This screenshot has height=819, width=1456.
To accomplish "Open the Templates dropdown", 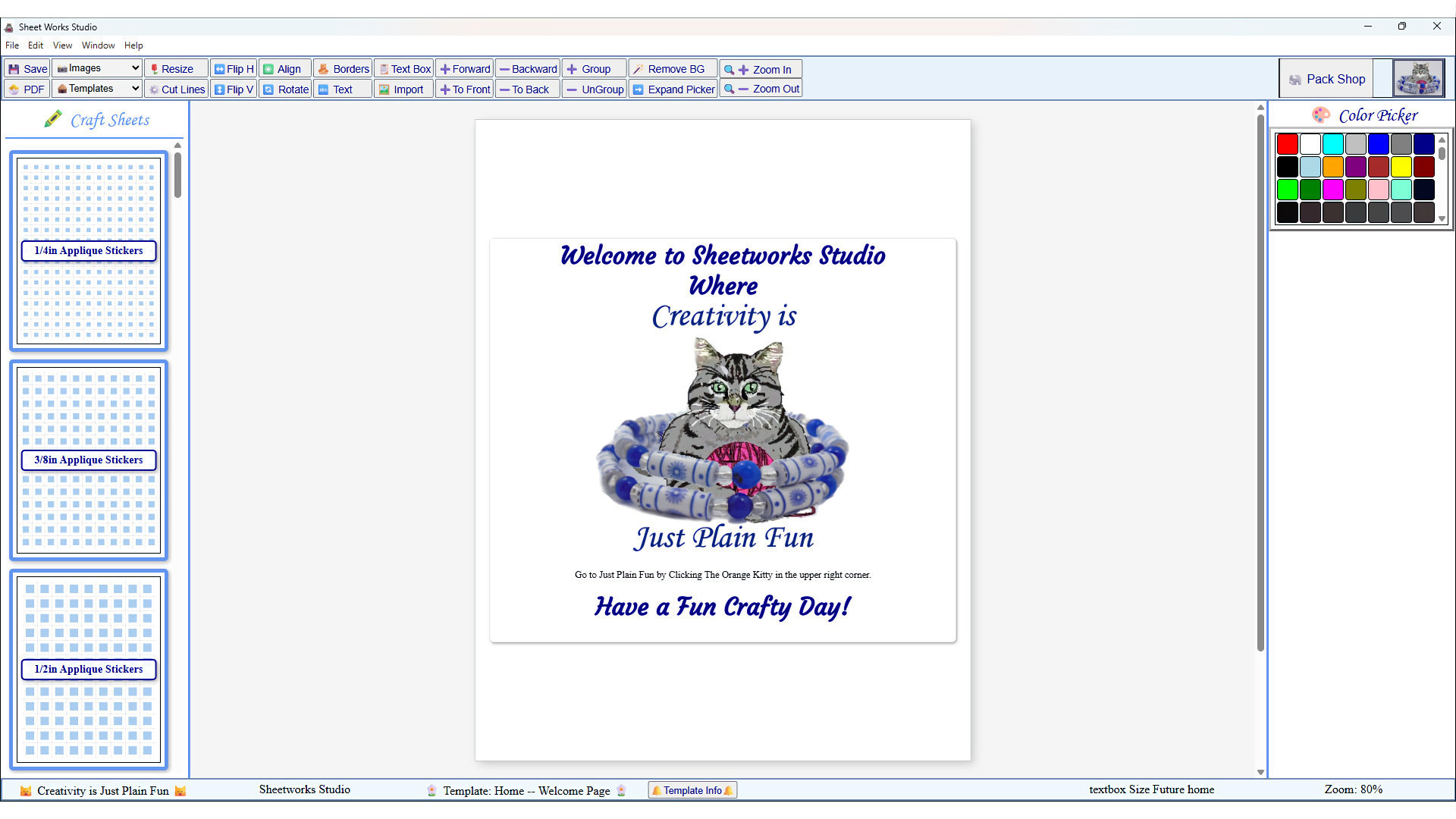I will pyautogui.click(x=97, y=89).
